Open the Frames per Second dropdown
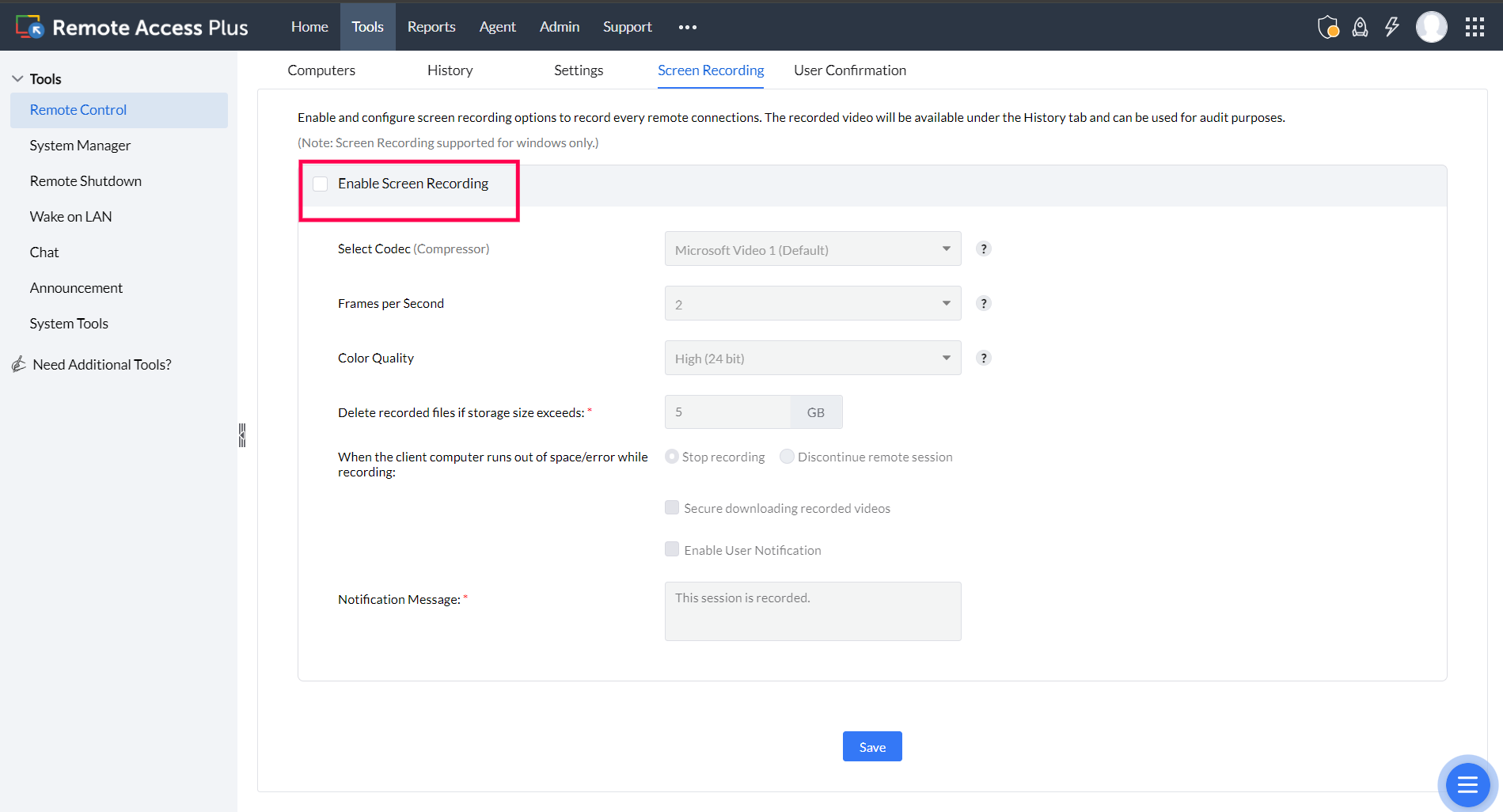This screenshot has width=1503, height=812. (x=813, y=303)
